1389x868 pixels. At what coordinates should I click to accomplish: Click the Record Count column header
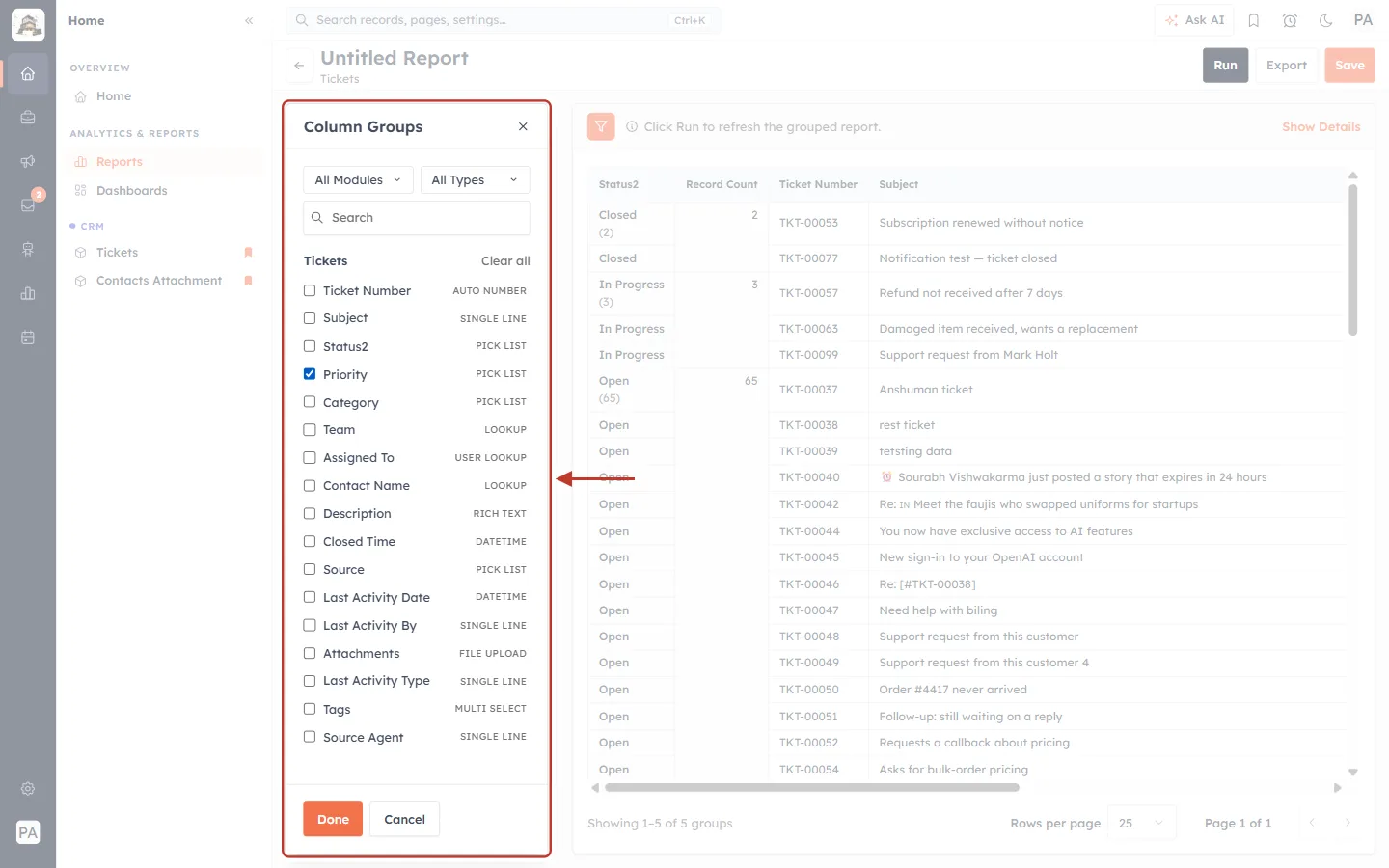pos(722,184)
